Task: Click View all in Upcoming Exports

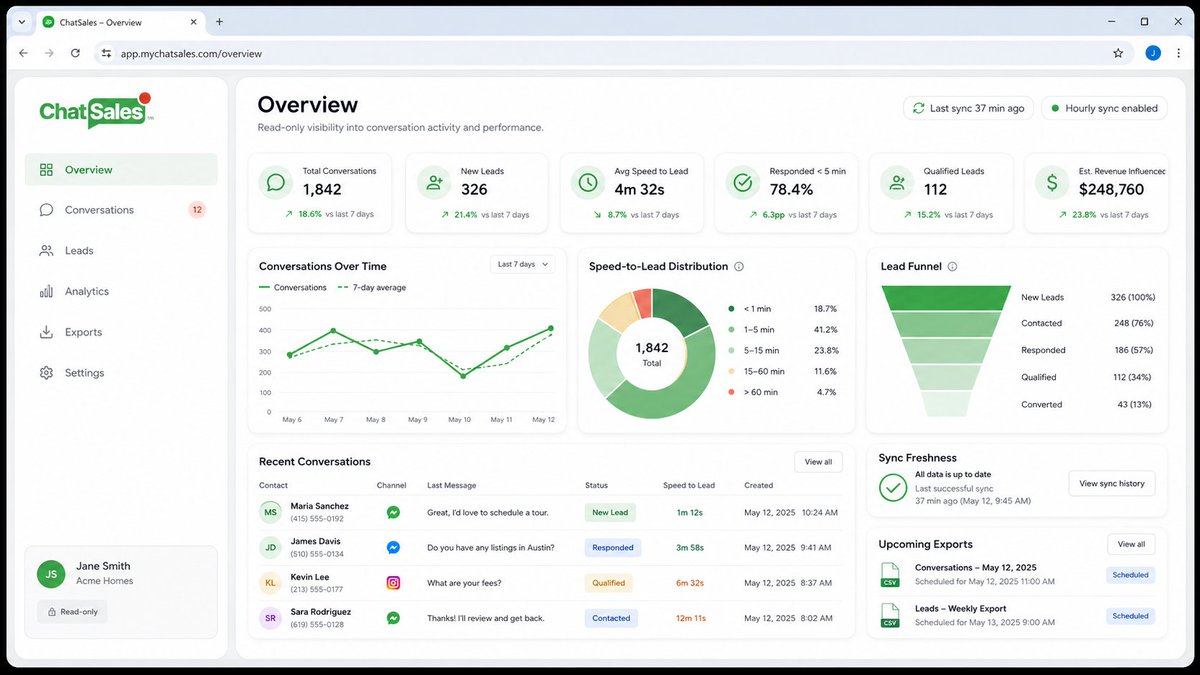Action: (x=1131, y=544)
